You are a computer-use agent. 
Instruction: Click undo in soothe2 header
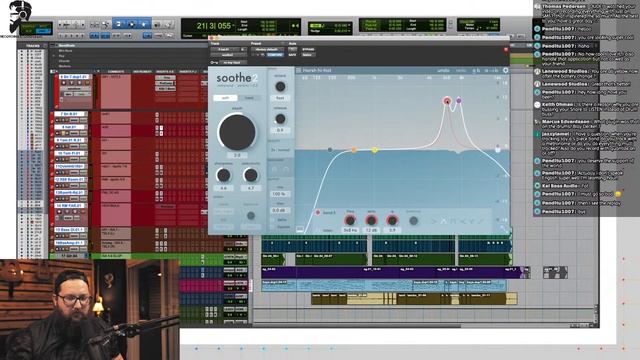(443, 70)
